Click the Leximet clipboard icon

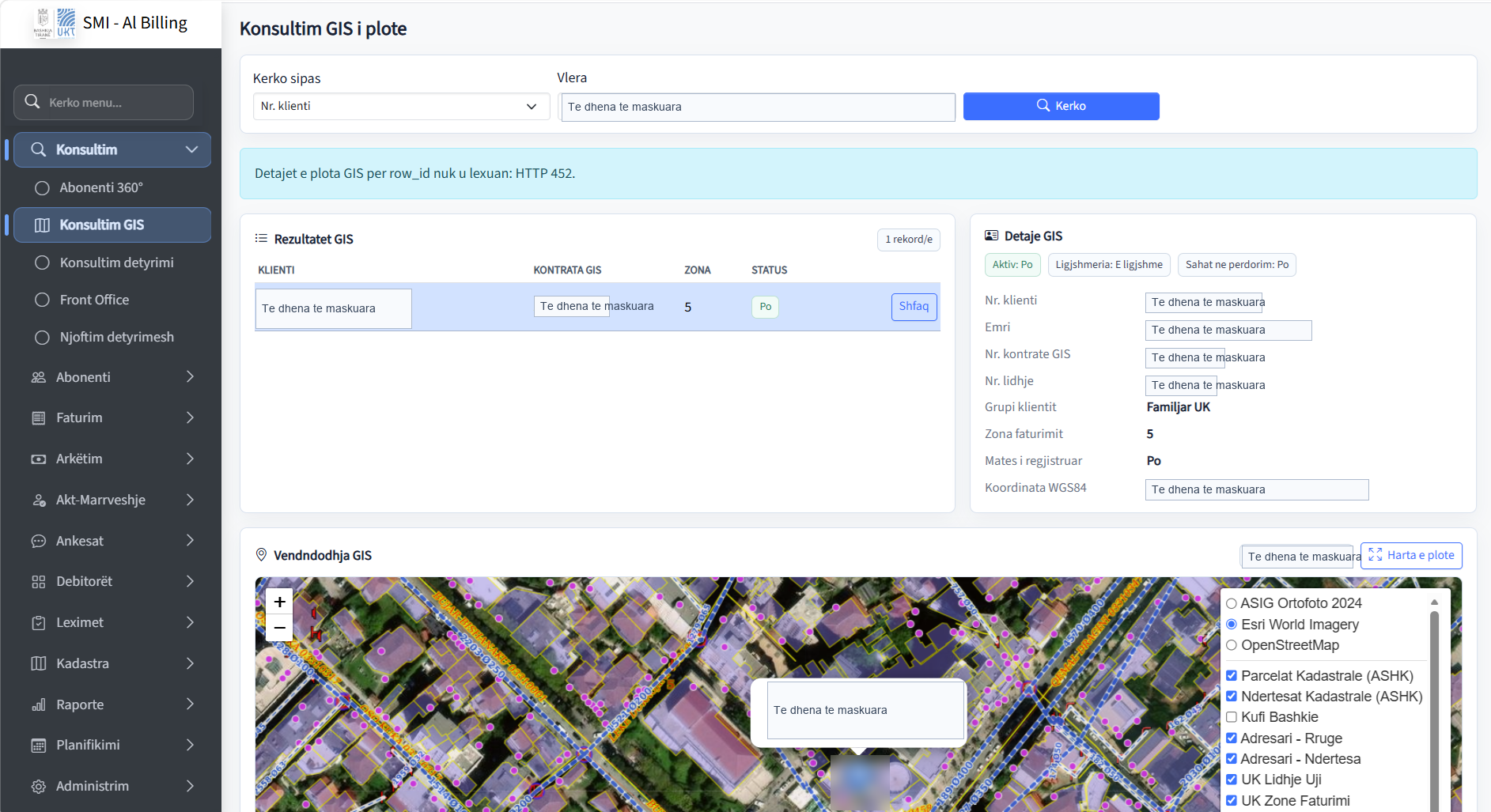click(x=38, y=622)
